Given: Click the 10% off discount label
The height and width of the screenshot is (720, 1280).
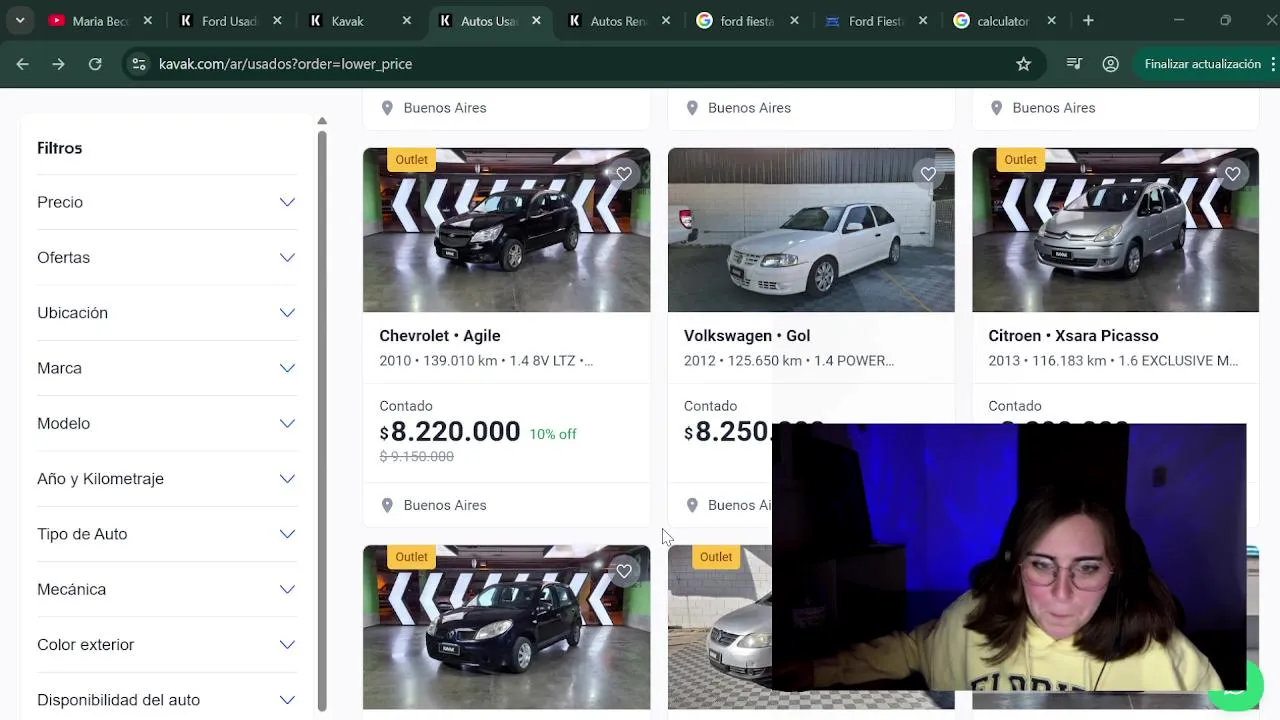Looking at the screenshot, I should coord(553,434).
